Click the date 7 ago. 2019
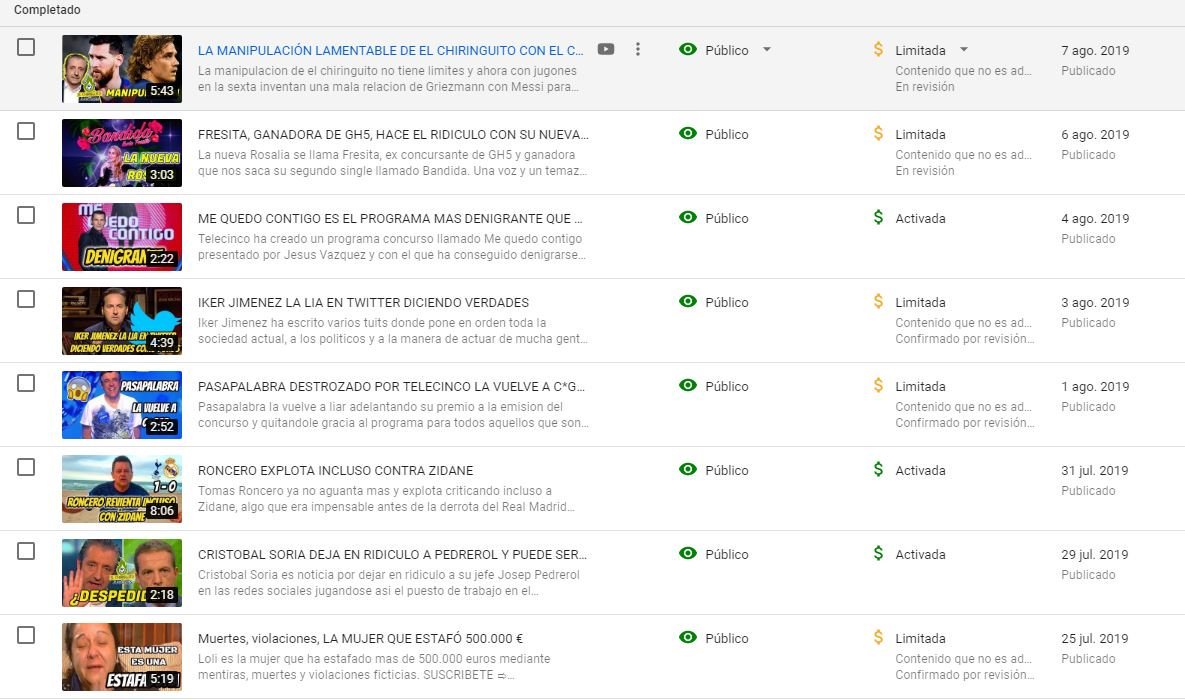Viewport: 1185px width, 700px height. coord(1095,50)
